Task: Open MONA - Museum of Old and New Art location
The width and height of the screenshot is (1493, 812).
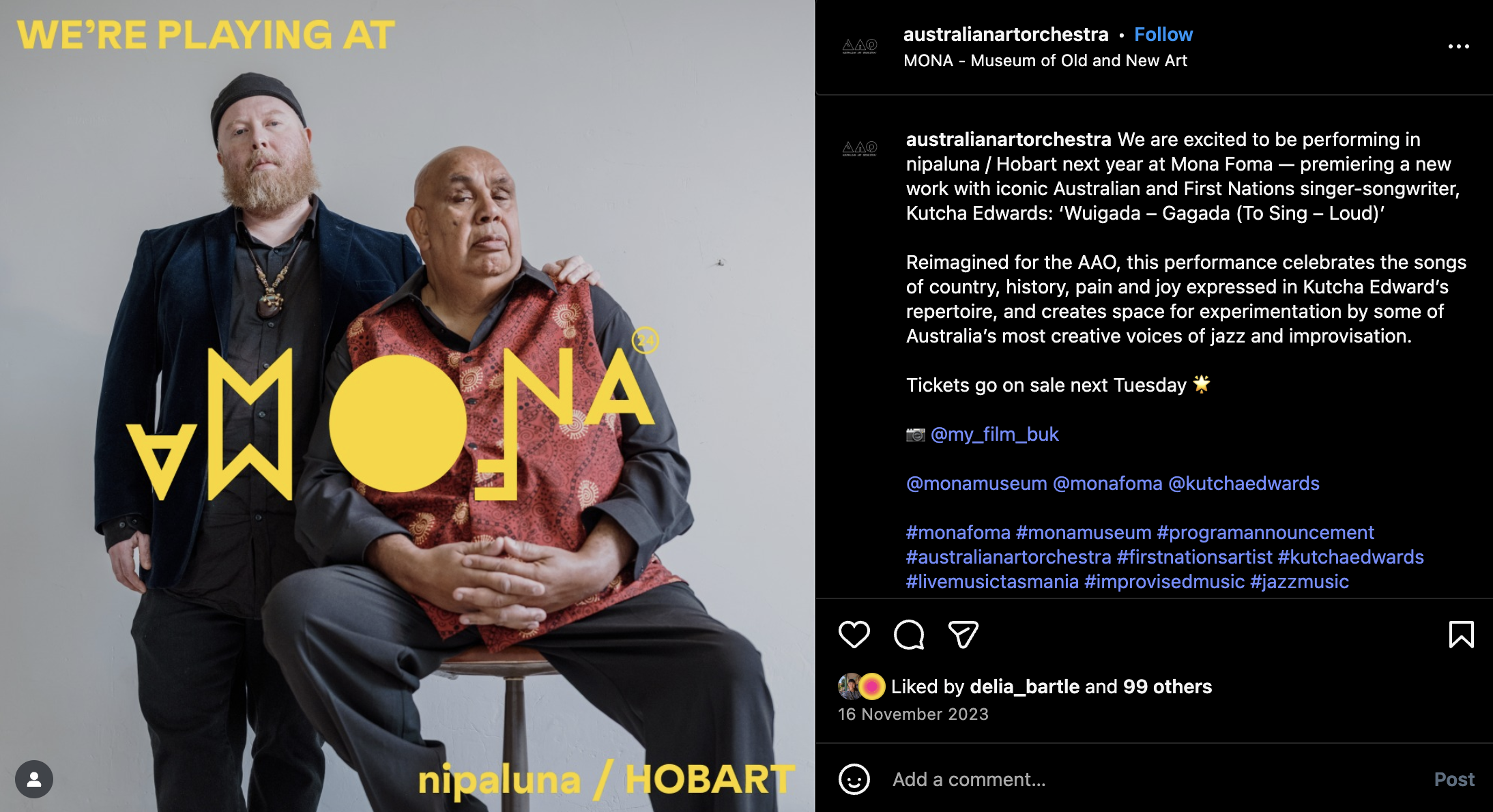Action: 1045,61
